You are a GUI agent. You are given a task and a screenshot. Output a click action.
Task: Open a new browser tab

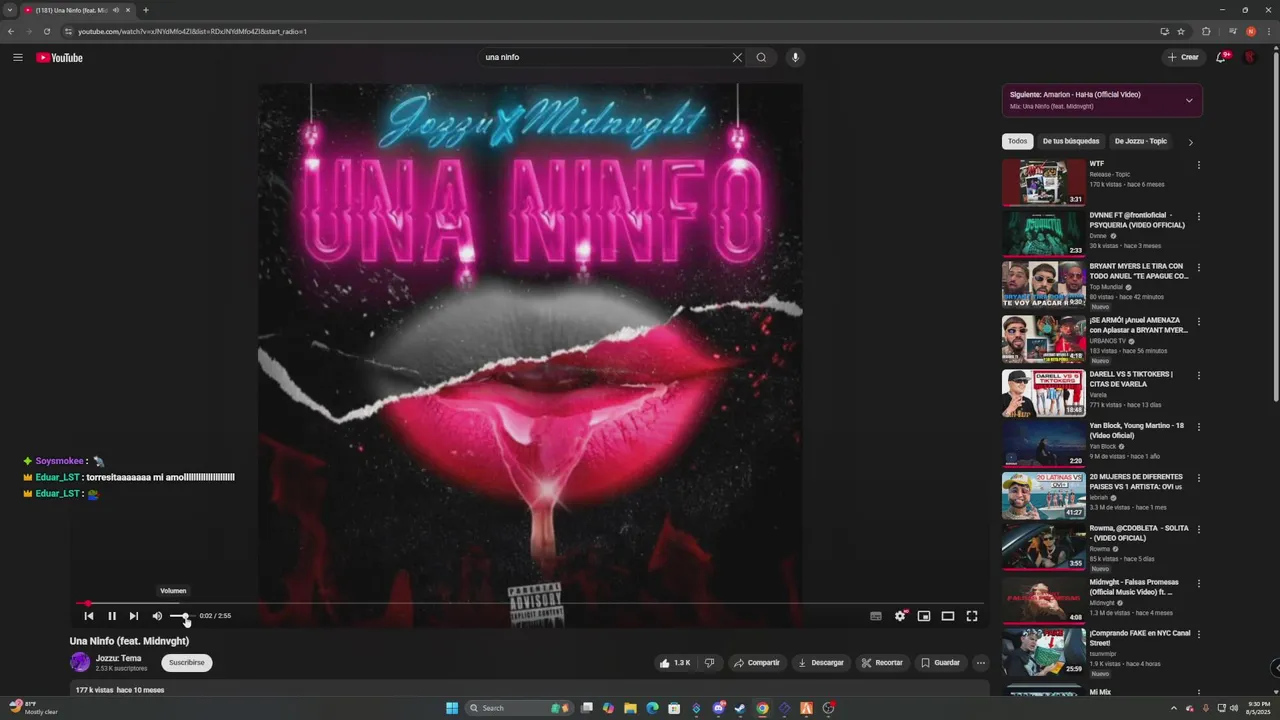(x=146, y=10)
